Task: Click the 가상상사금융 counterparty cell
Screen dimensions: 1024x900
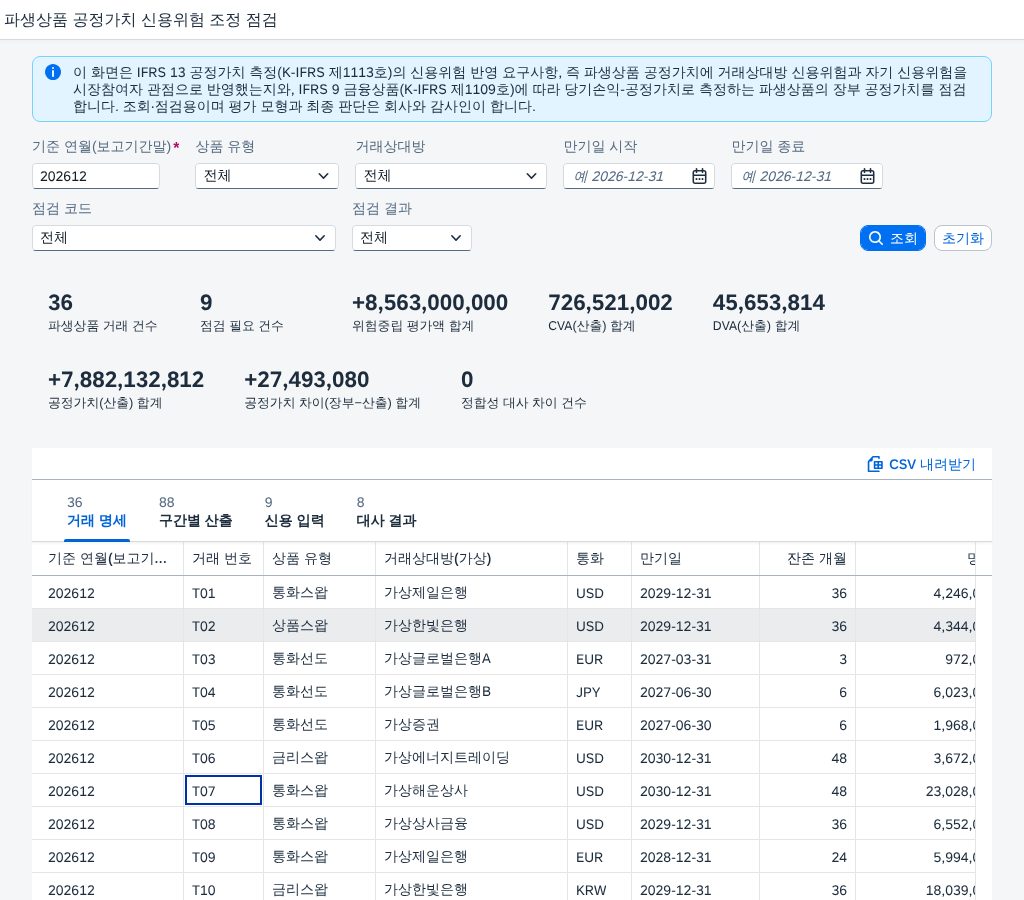Action: coord(472,824)
